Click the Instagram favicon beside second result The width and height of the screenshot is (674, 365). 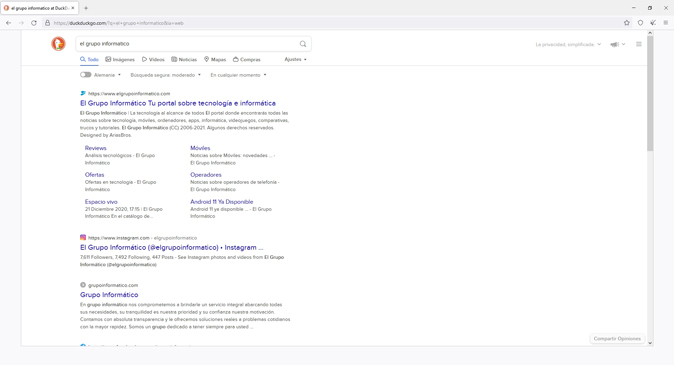pyautogui.click(x=83, y=237)
